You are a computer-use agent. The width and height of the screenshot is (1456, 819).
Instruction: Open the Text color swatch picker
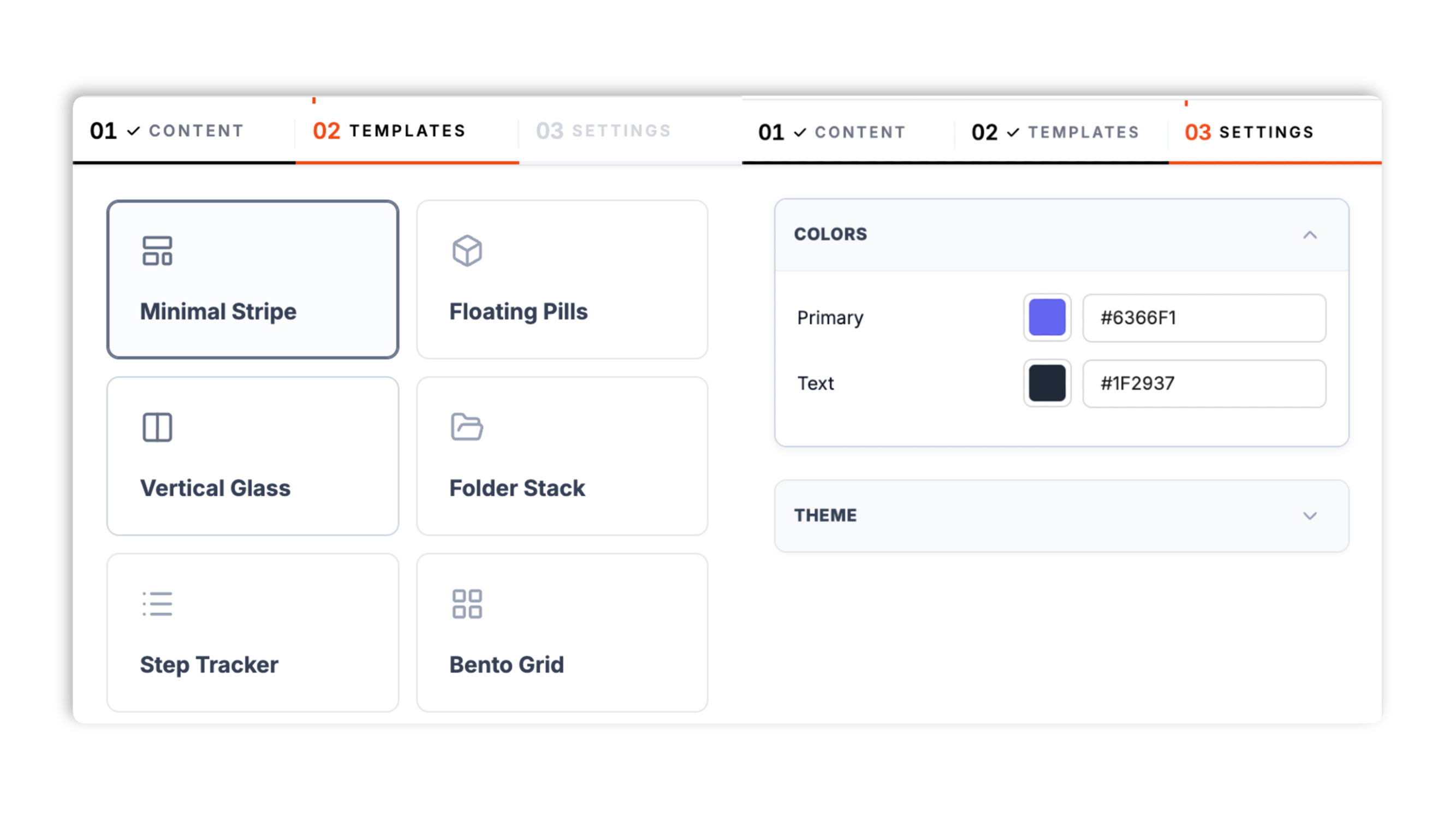(x=1047, y=383)
